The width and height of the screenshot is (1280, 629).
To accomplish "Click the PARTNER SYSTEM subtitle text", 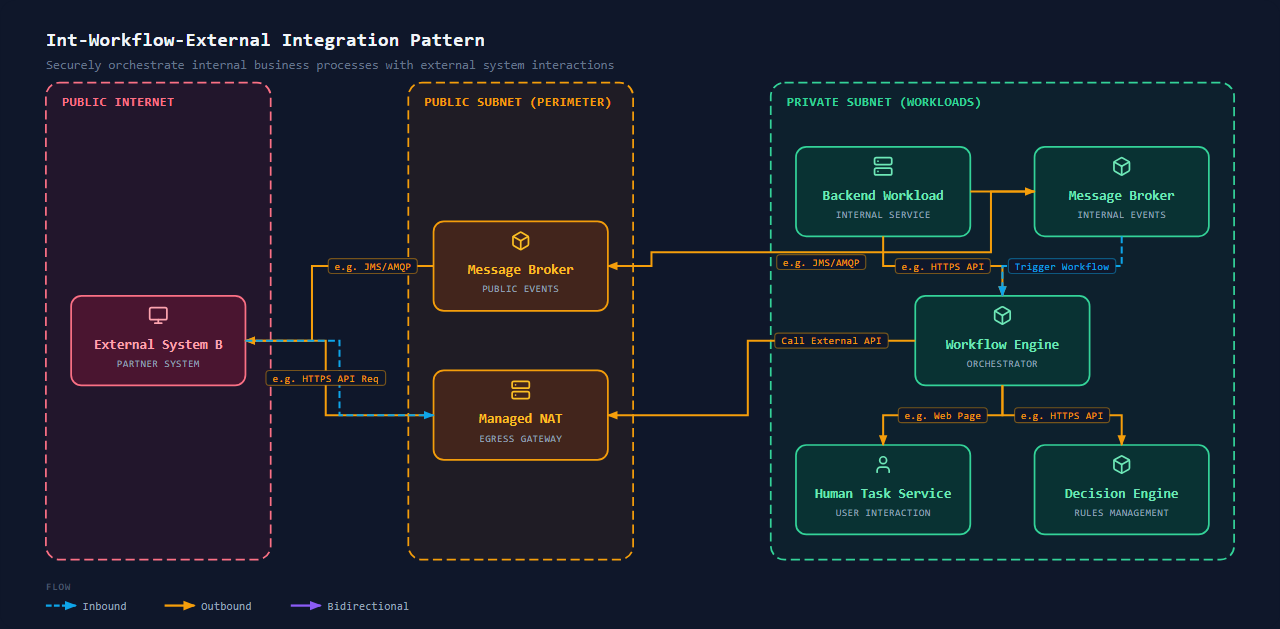I will pyautogui.click(x=158, y=364).
